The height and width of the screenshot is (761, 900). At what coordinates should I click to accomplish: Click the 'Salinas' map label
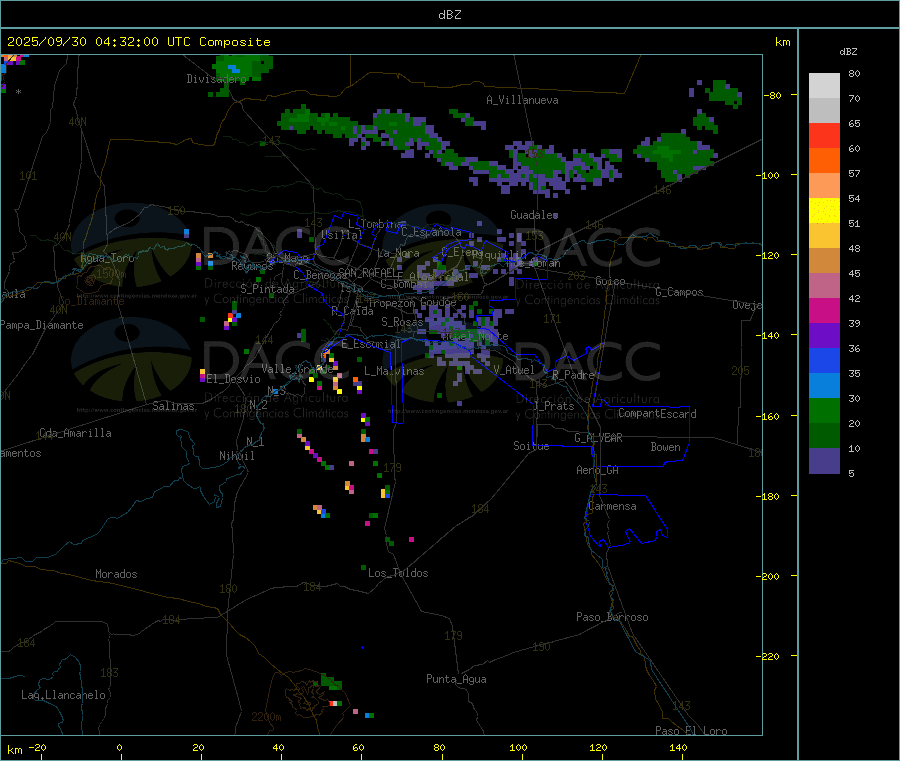(173, 406)
